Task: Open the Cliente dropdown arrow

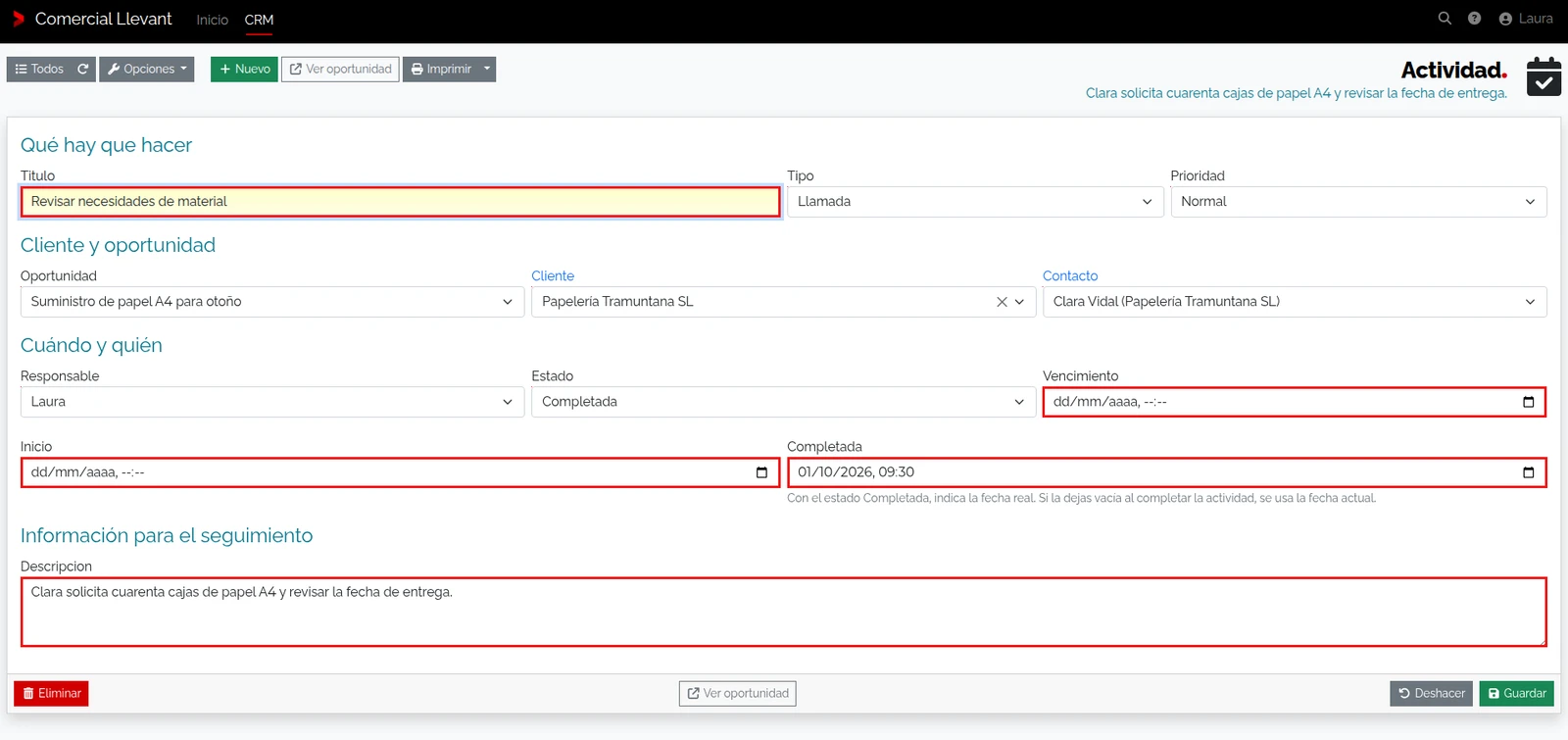Action: 1020,302
